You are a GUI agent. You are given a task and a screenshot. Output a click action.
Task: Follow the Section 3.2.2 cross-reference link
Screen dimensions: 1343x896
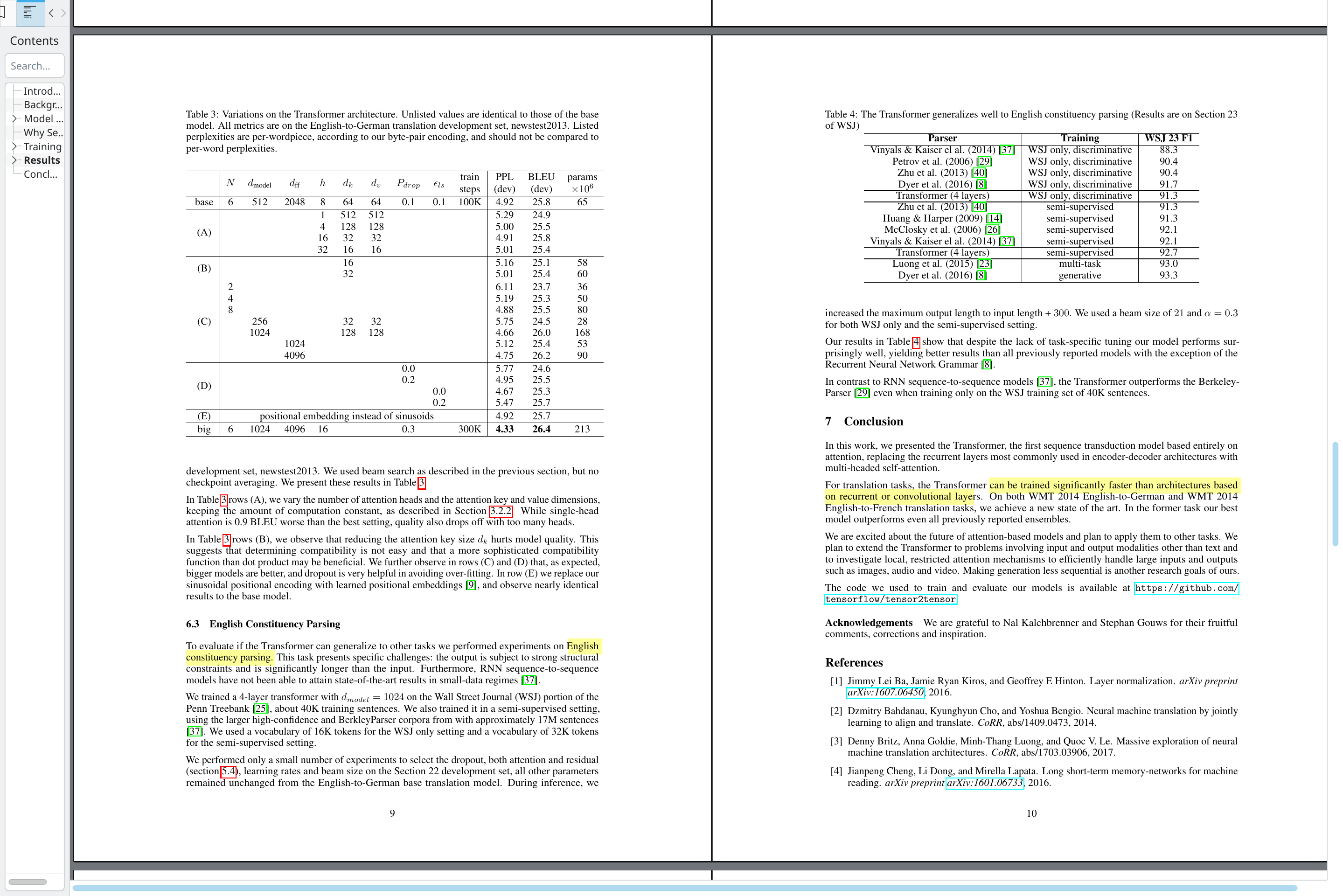tap(501, 511)
